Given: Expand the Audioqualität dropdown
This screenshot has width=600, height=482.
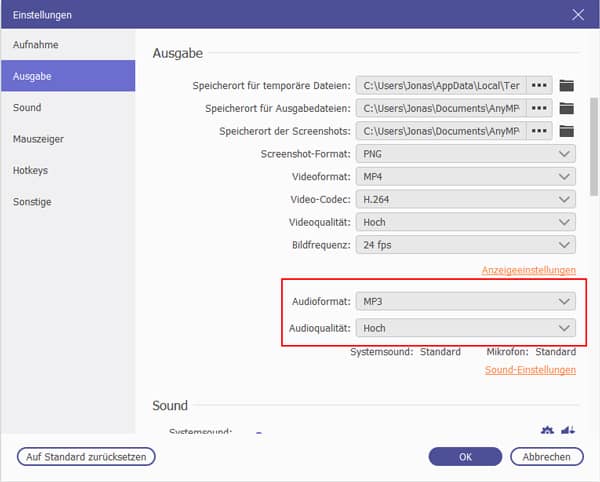Looking at the screenshot, I should point(465,328).
